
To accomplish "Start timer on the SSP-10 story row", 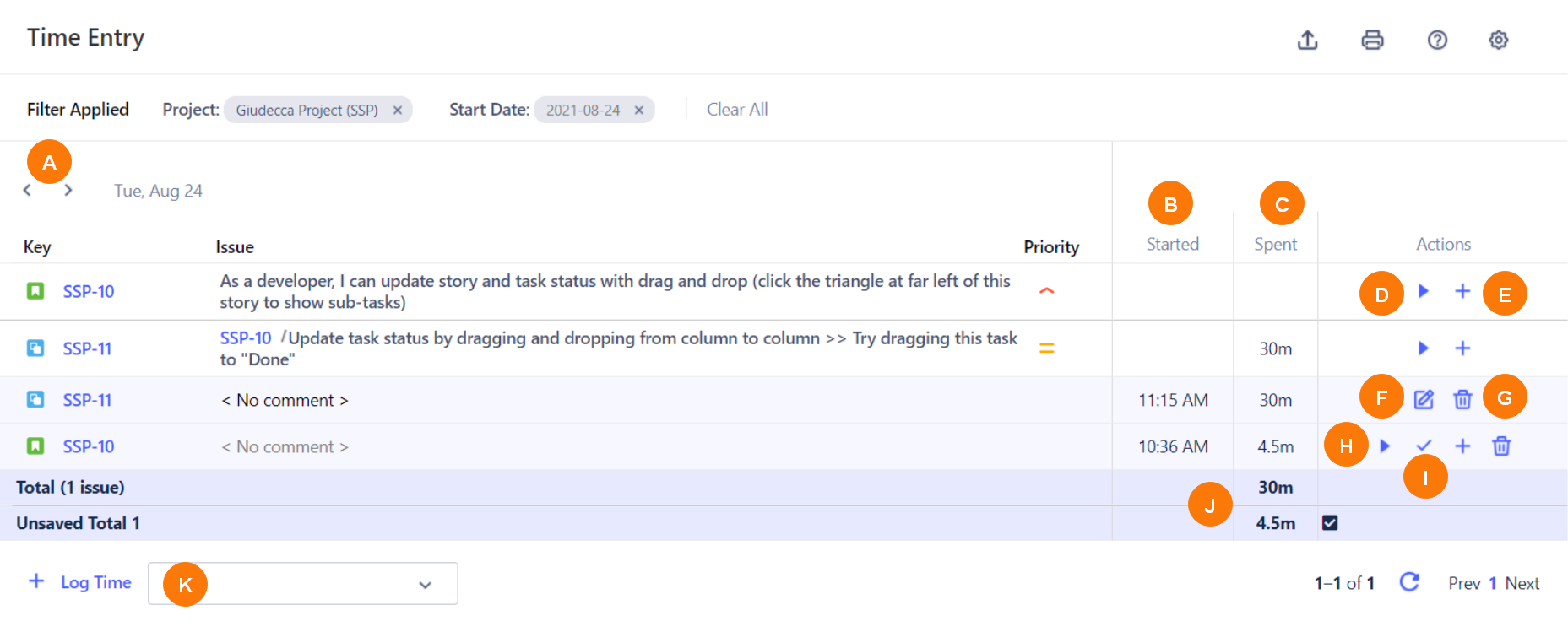I will [1423, 291].
